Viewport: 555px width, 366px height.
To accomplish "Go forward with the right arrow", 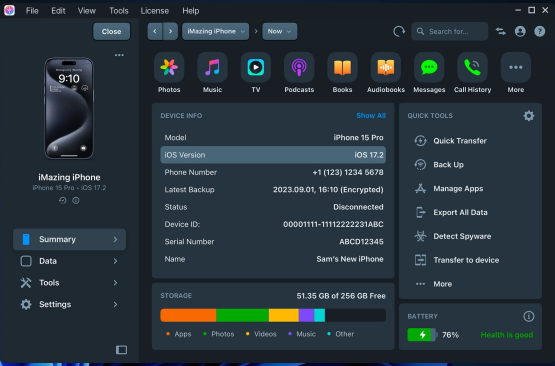I will 170,32.
